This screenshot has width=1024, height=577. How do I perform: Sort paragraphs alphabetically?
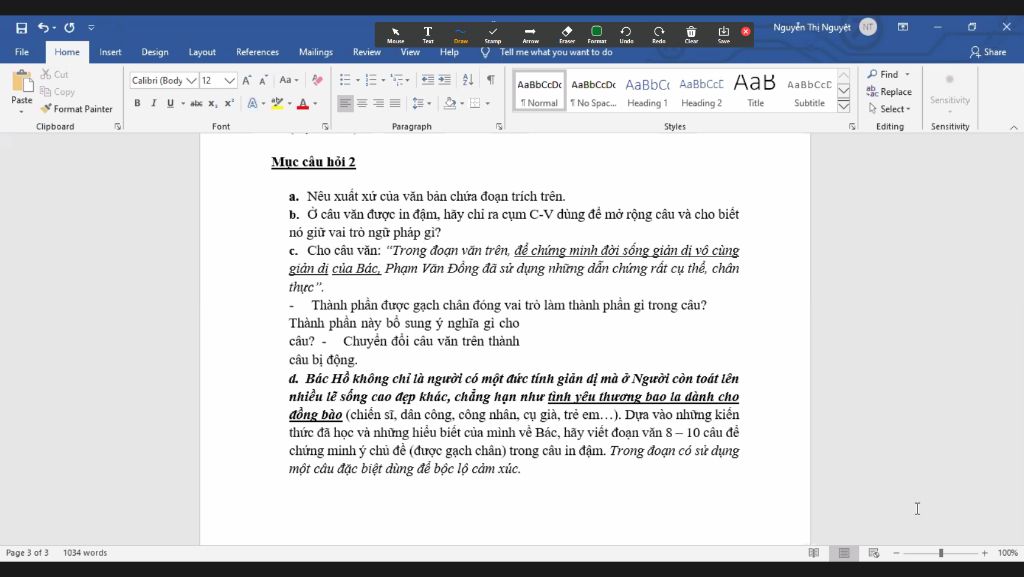(468, 80)
